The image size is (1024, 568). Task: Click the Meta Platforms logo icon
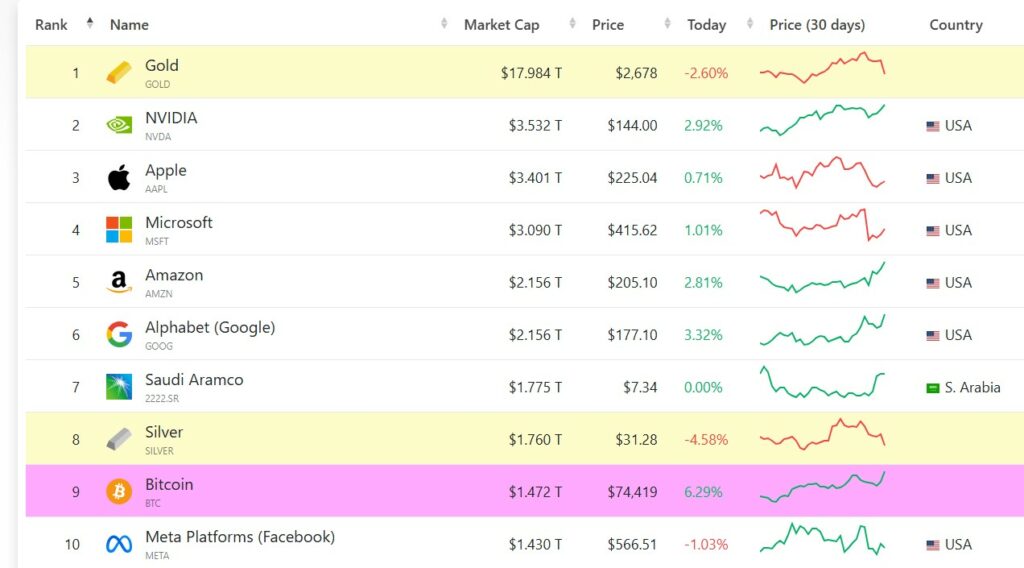tap(119, 545)
